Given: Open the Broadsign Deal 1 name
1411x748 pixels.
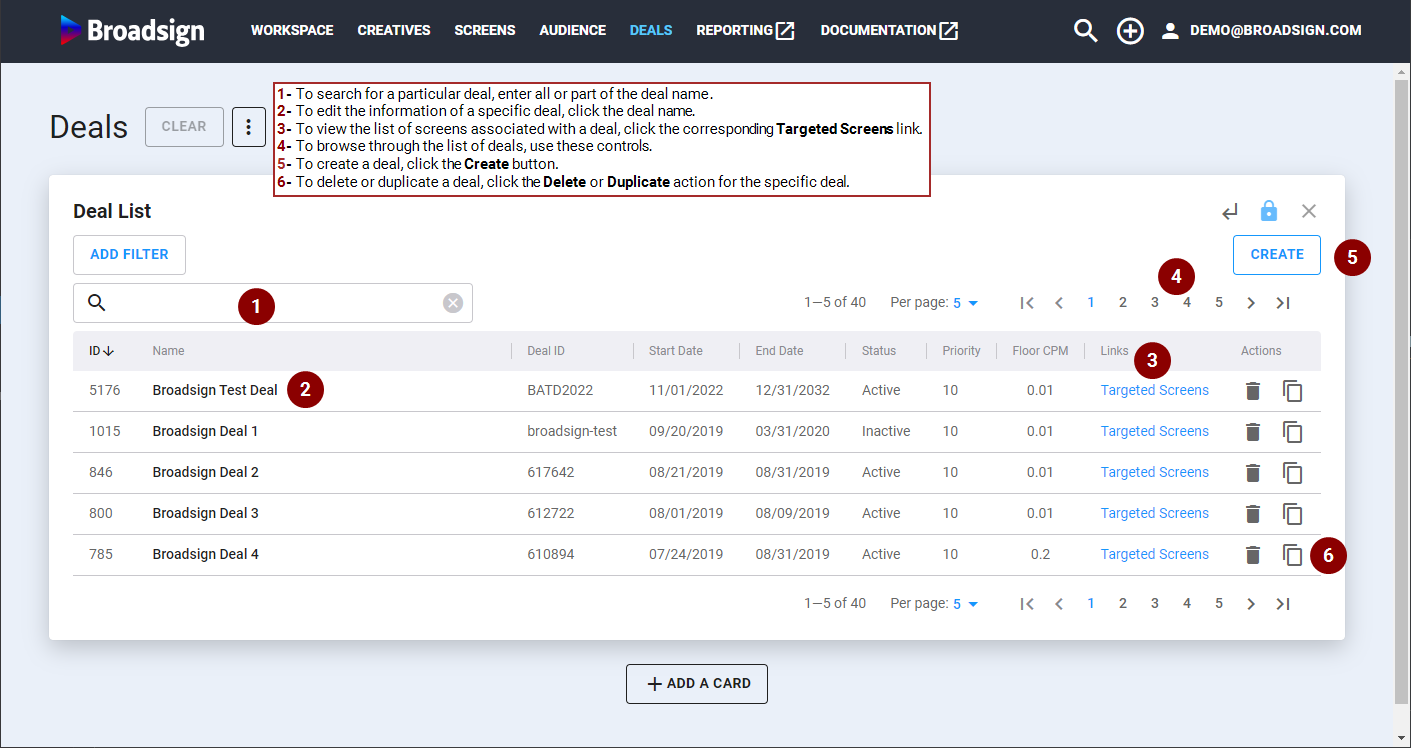Looking at the screenshot, I should click(205, 432).
